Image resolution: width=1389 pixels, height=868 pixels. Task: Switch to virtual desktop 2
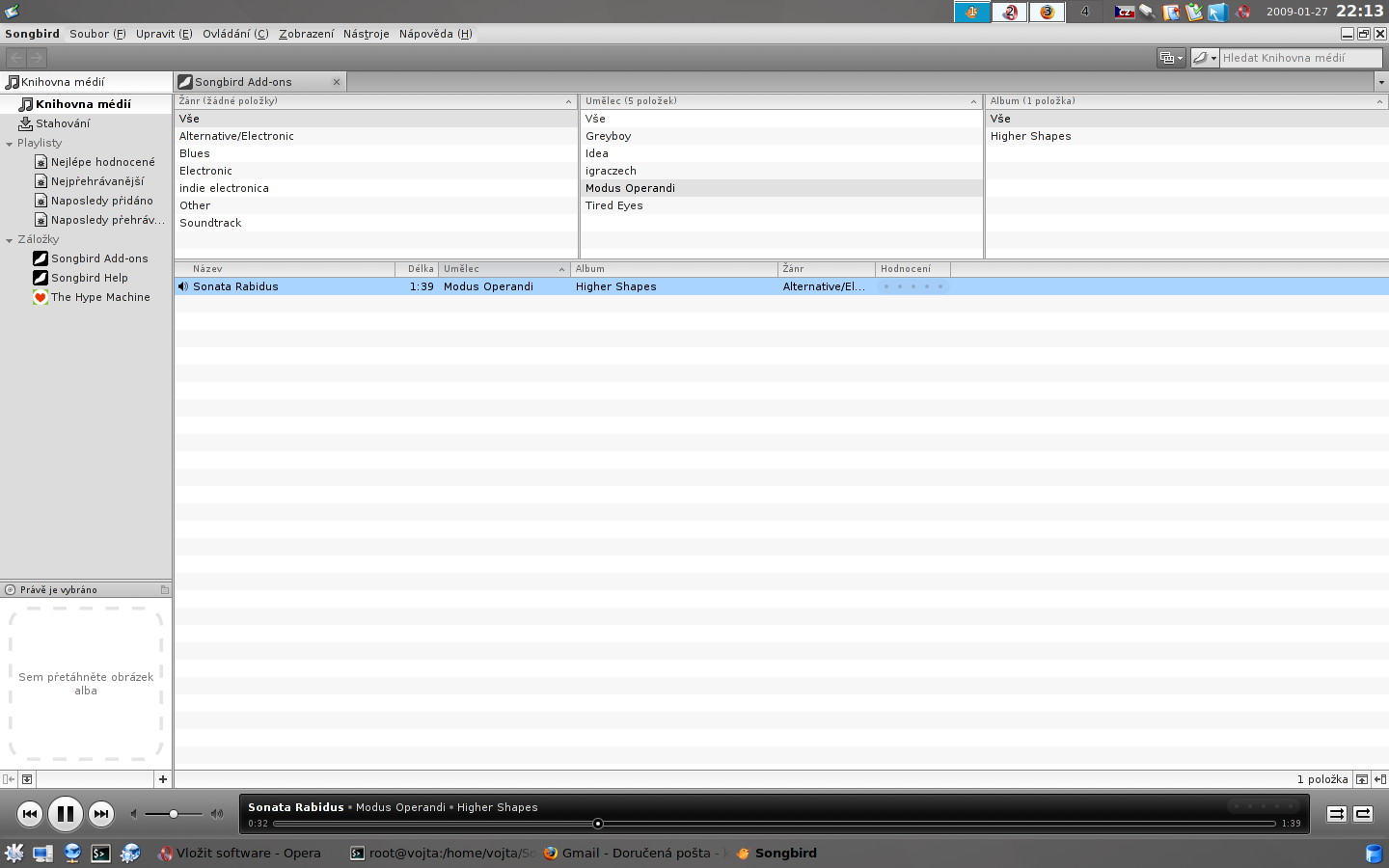point(1010,12)
